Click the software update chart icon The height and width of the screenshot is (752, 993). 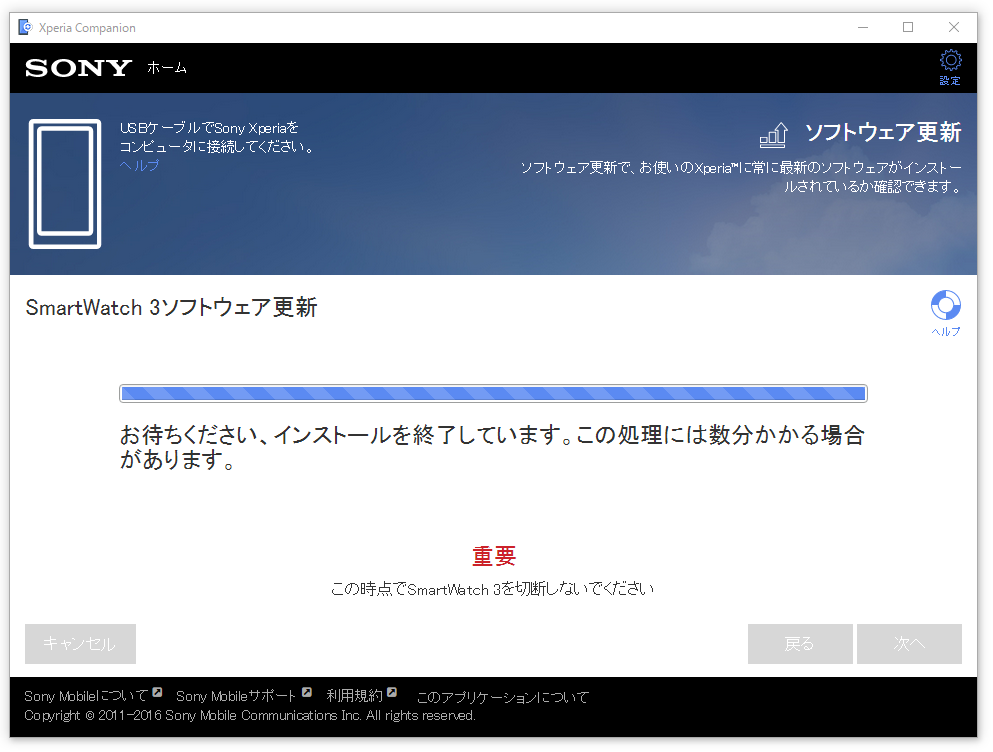(773, 134)
